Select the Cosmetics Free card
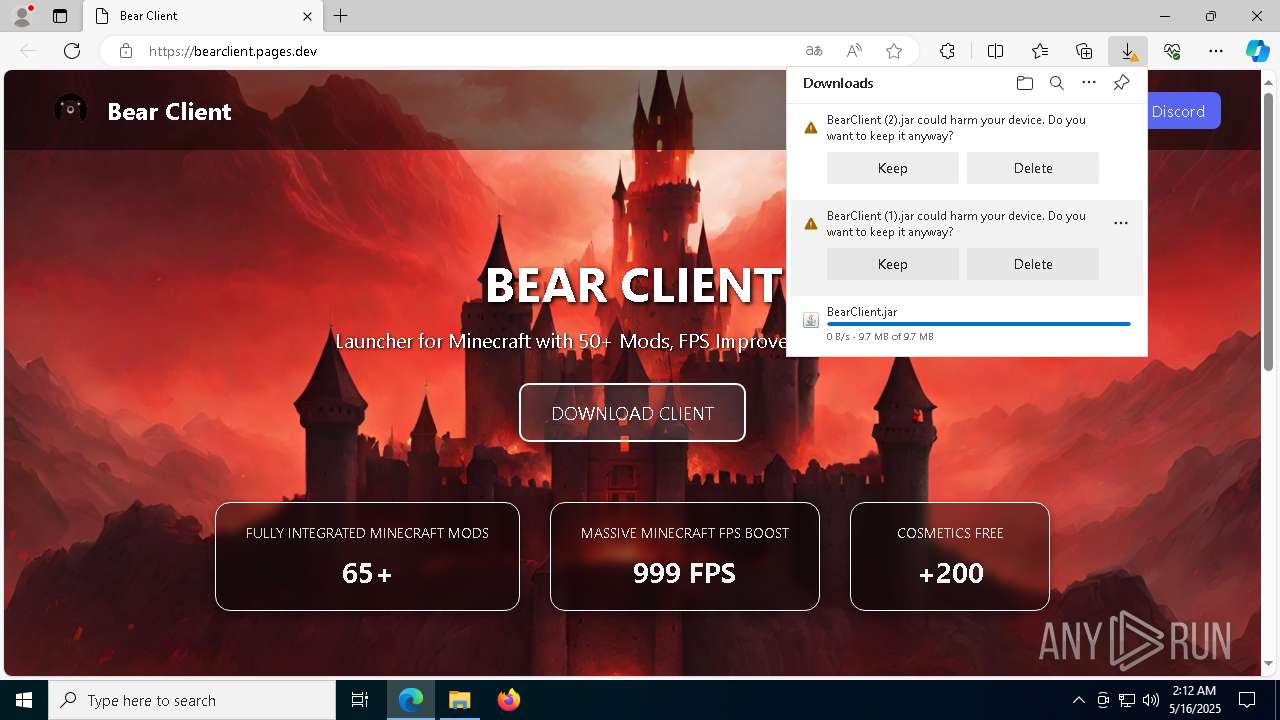Screen dimensions: 1280x720 tap(950, 556)
